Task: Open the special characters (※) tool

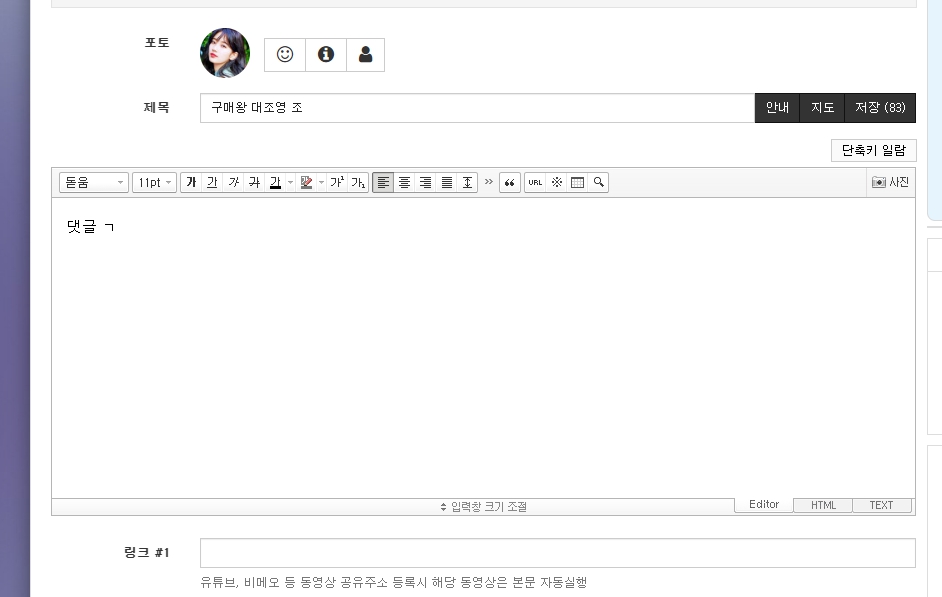Action: click(557, 183)
